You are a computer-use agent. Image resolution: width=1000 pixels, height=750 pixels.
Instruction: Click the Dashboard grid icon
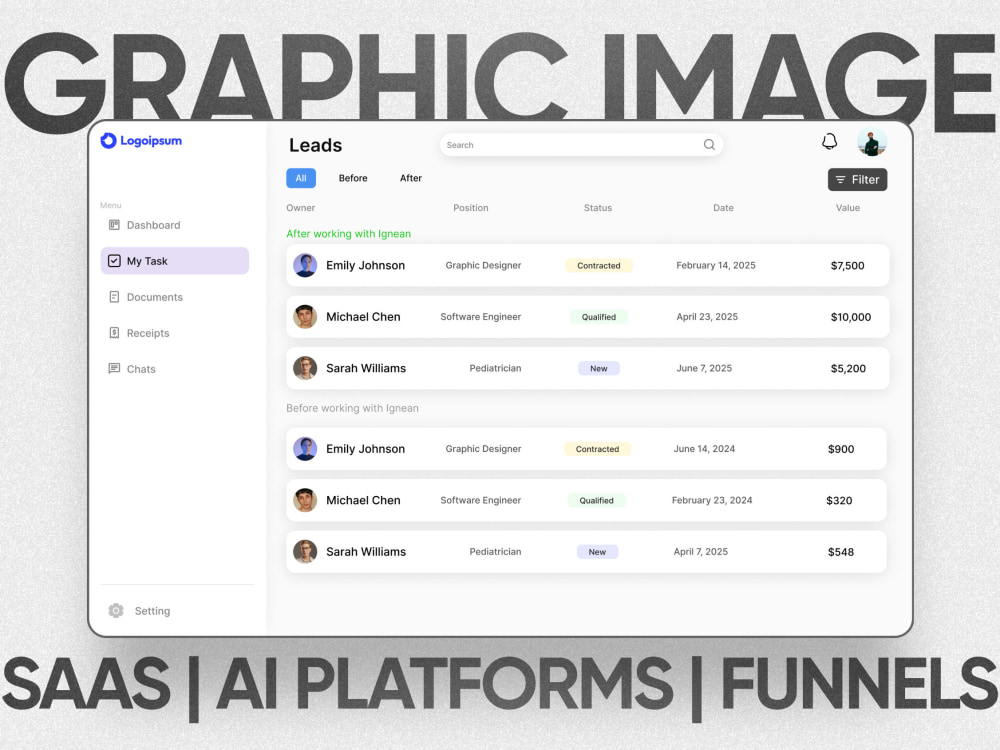(114, 224)
